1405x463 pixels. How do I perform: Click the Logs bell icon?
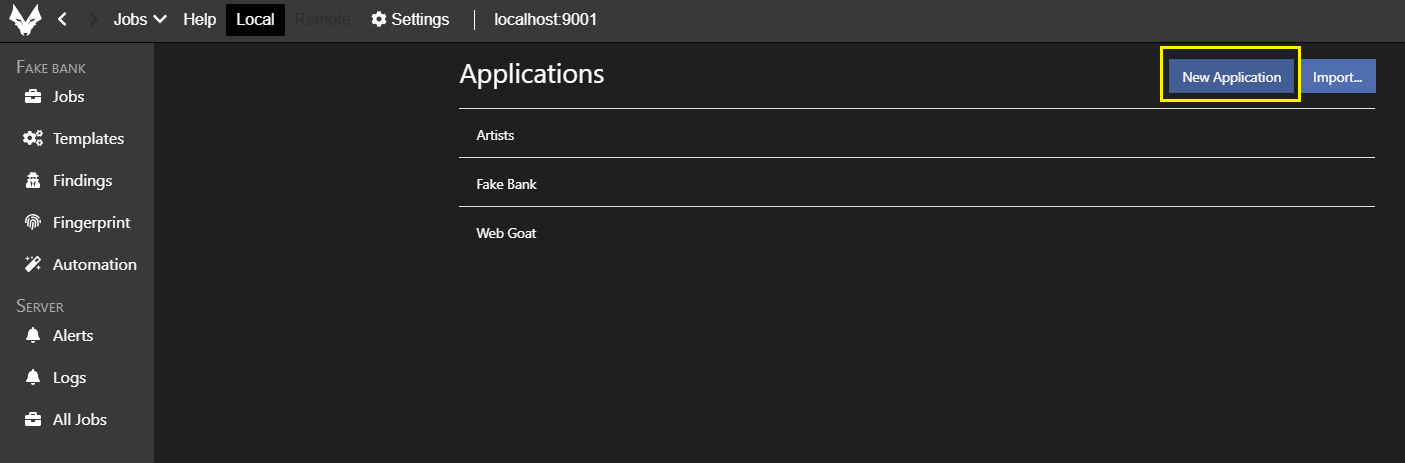coord(33,377)
